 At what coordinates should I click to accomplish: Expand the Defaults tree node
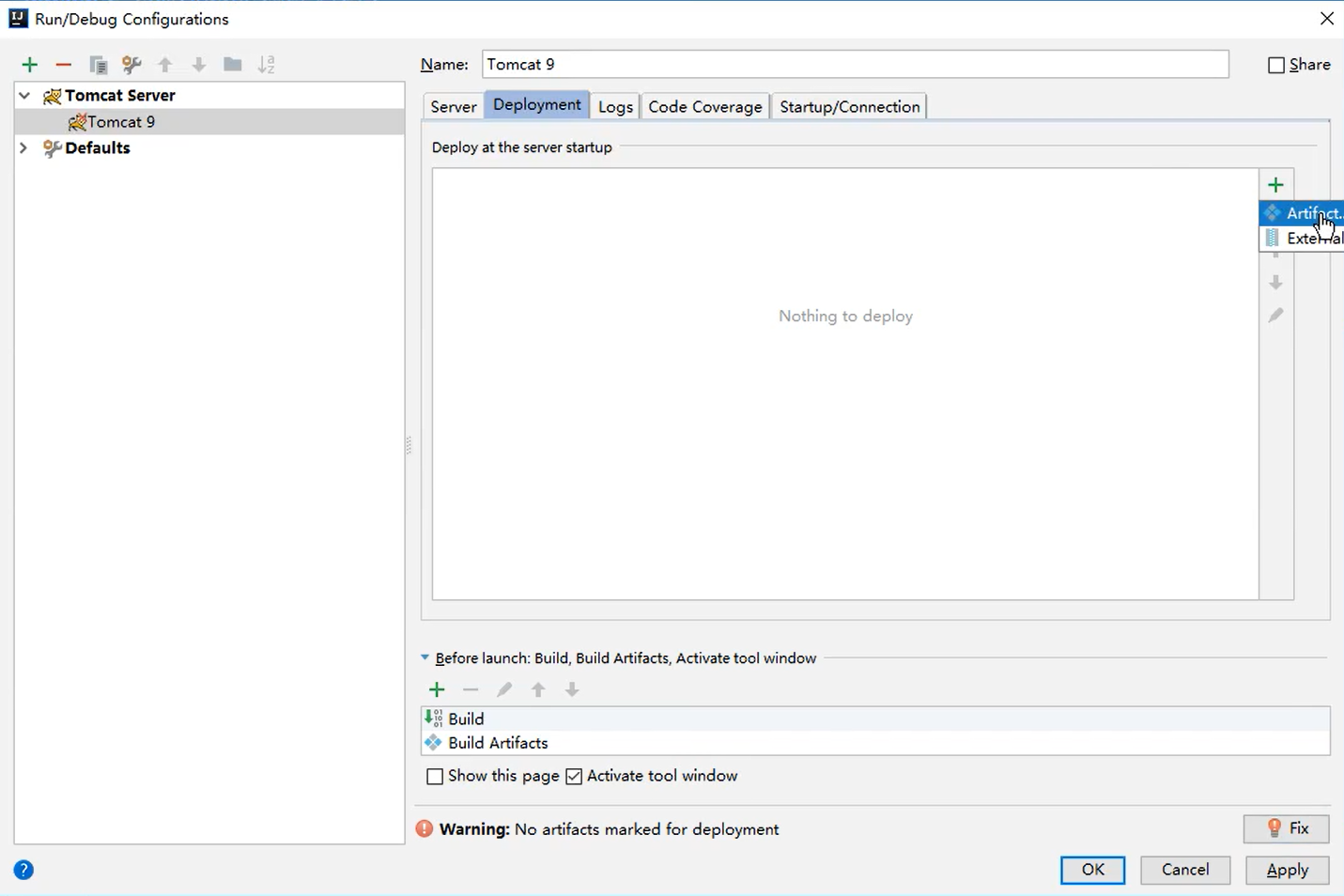(x=23, y=148)
